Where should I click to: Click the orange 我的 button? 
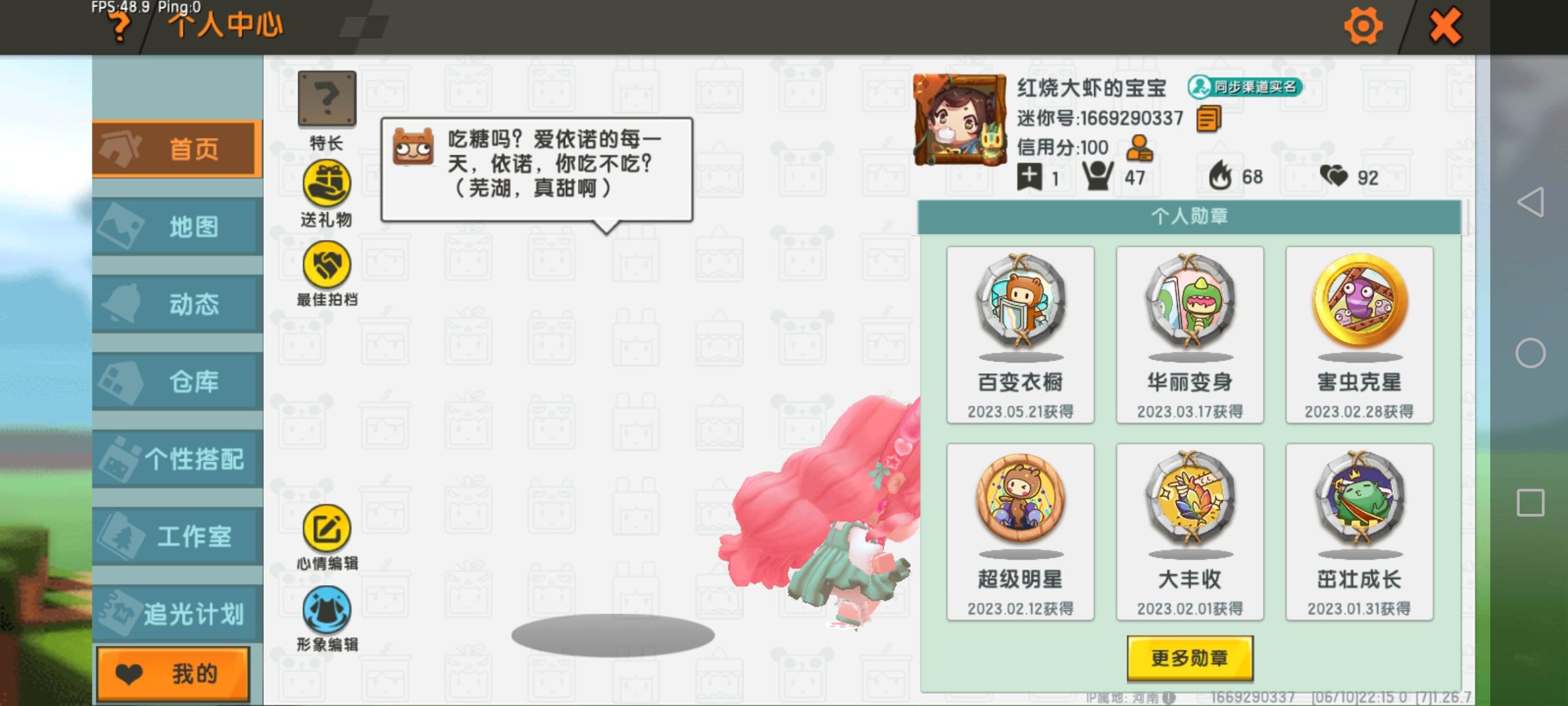[x=173, y=674]
